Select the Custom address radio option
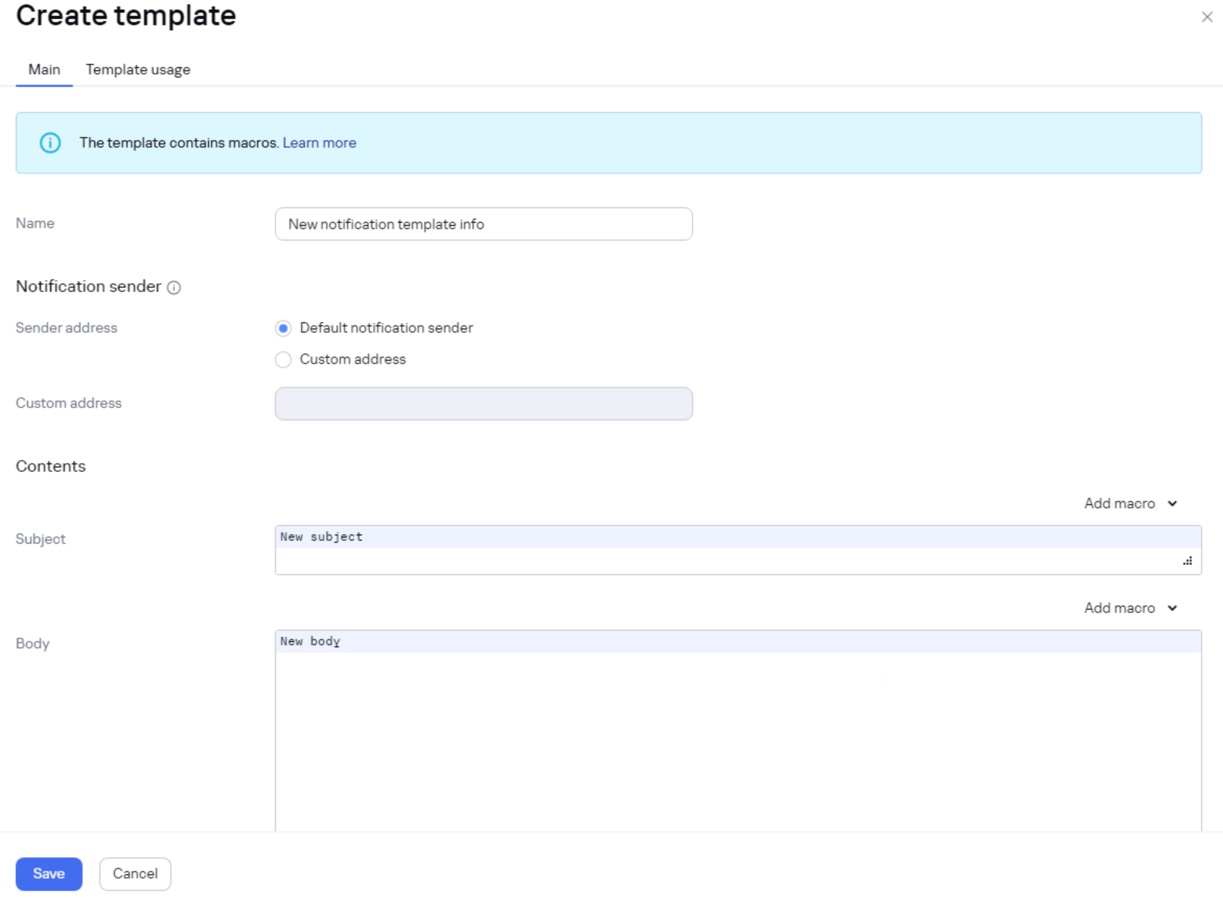1223x898 pixels. tap(284, 360)
